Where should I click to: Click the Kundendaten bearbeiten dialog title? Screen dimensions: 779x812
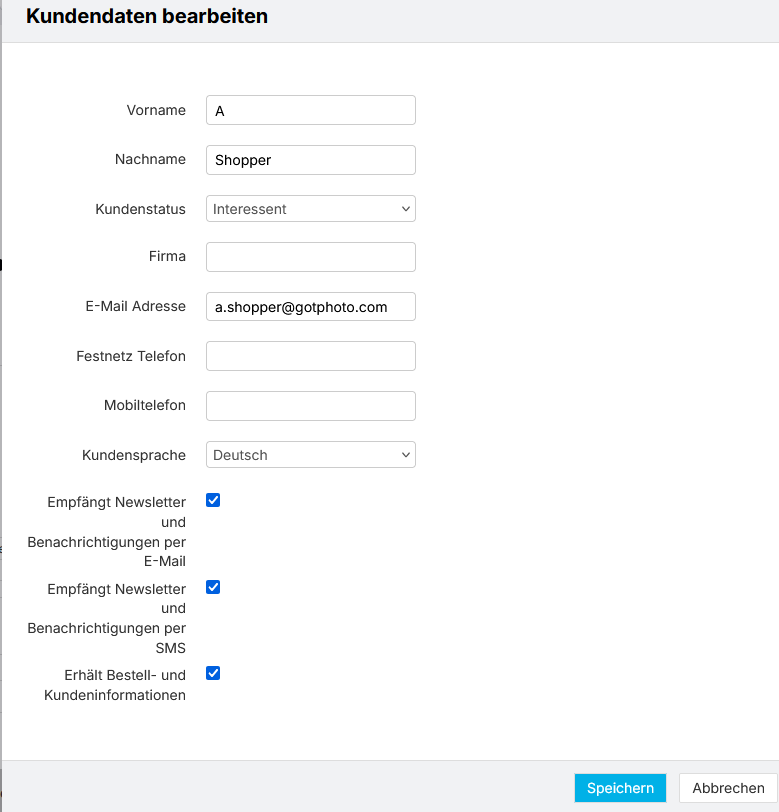147,16
